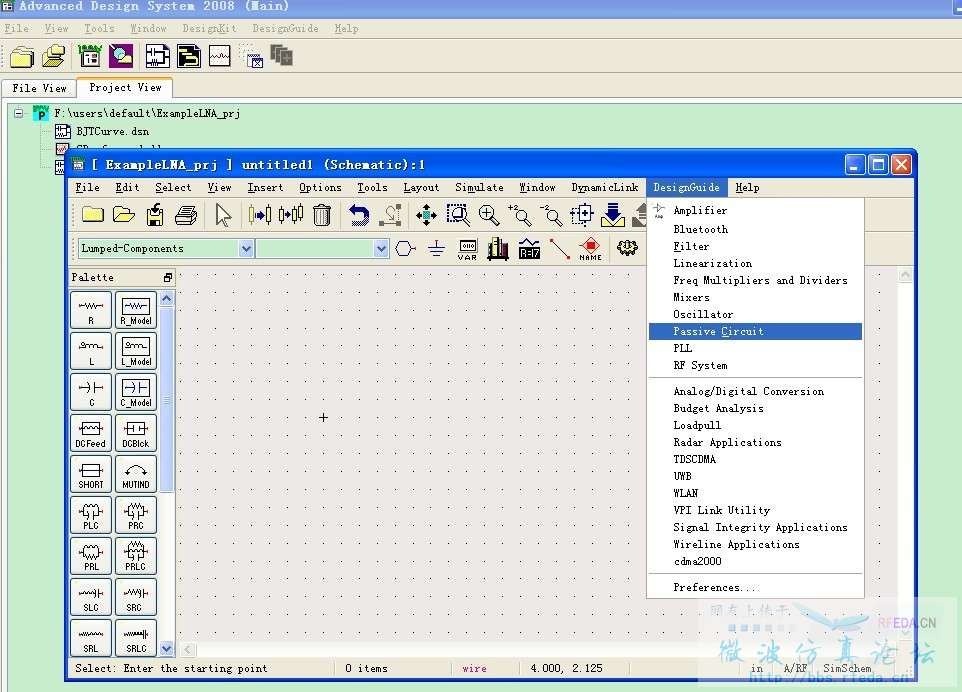Select the DCBlck component
Screen dimensions: 962x692
pyautogui.click(x=136, y=433)
